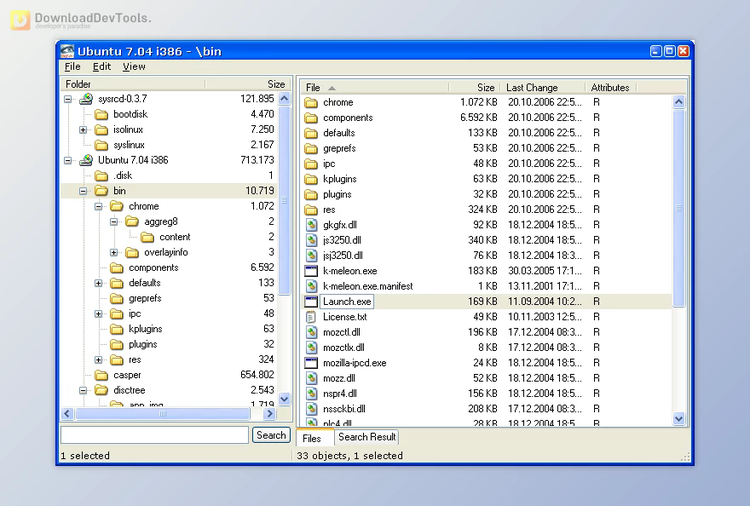Click the bootdisk folder icon in tree

(101, 114)
